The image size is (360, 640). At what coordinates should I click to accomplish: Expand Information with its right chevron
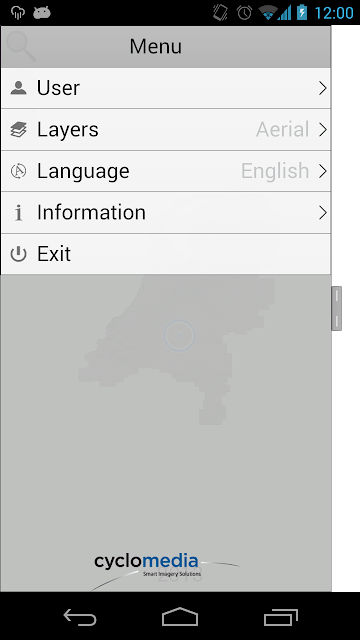click(322, 213)
